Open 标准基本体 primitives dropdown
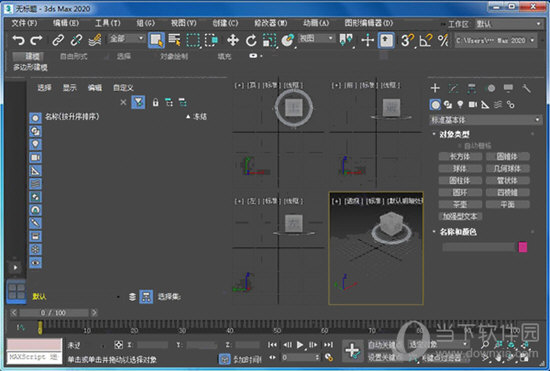The height and width of the screenshot is (371, 550). coord(486,120)
